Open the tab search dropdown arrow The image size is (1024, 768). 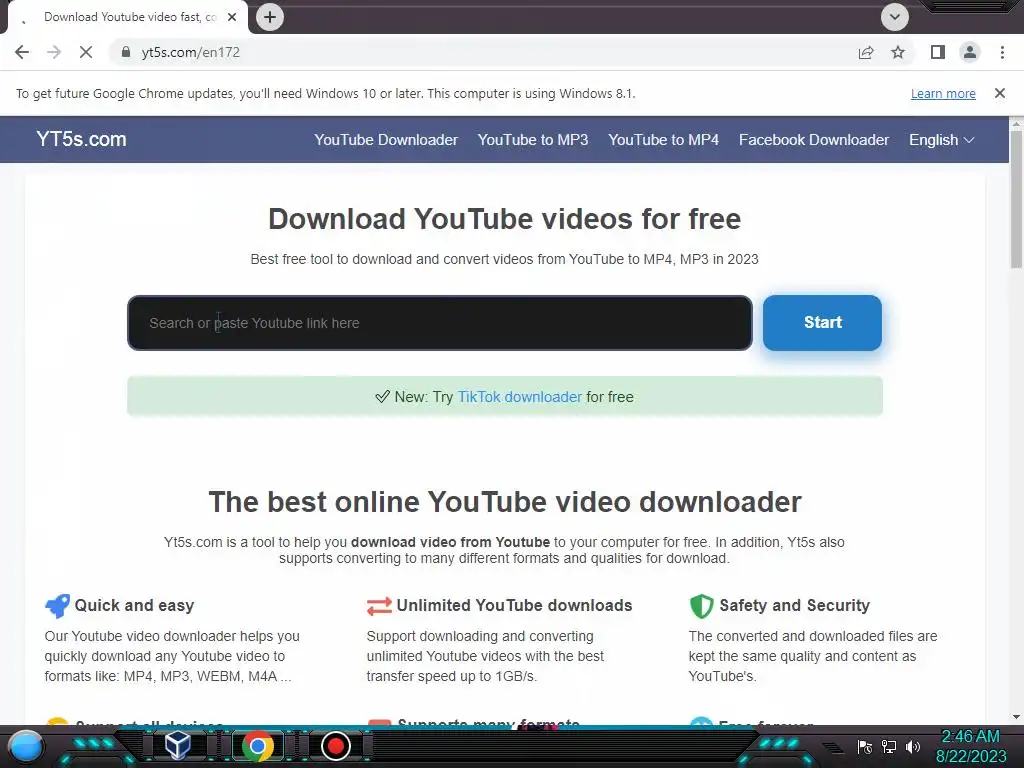point(895,17)
